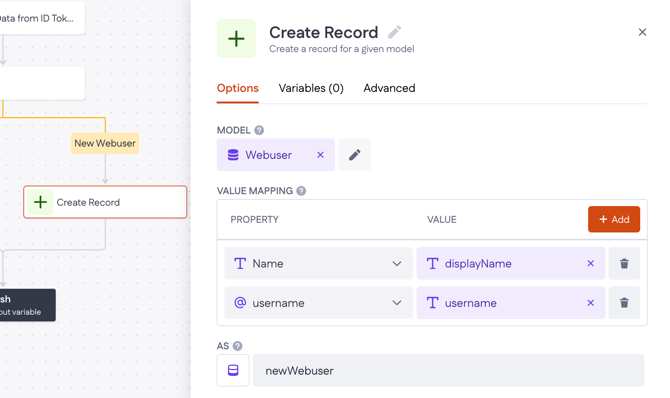Open the Advanced tab
Viewport: 670px width, 398px height.
point(389,88)
